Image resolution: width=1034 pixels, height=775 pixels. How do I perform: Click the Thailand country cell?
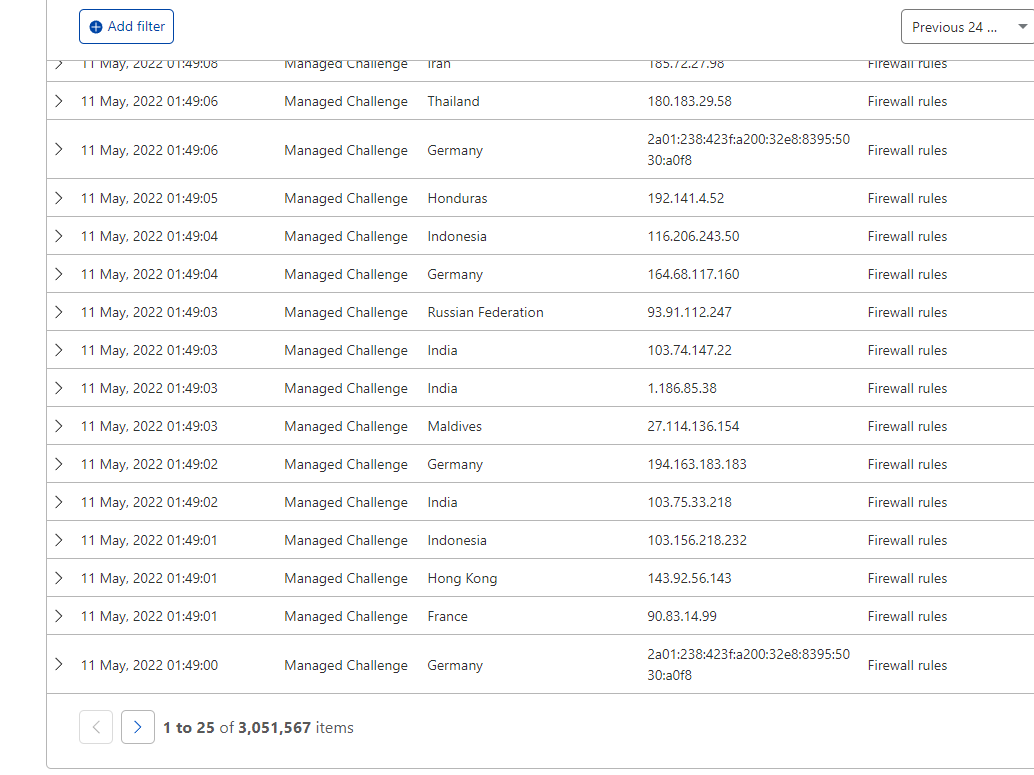pyautogui.click(x=453, y=101)
